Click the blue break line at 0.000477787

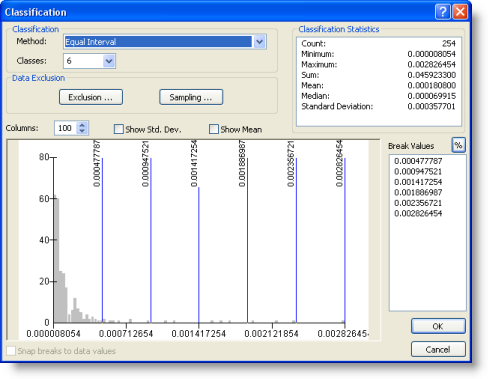coord(102,240)
